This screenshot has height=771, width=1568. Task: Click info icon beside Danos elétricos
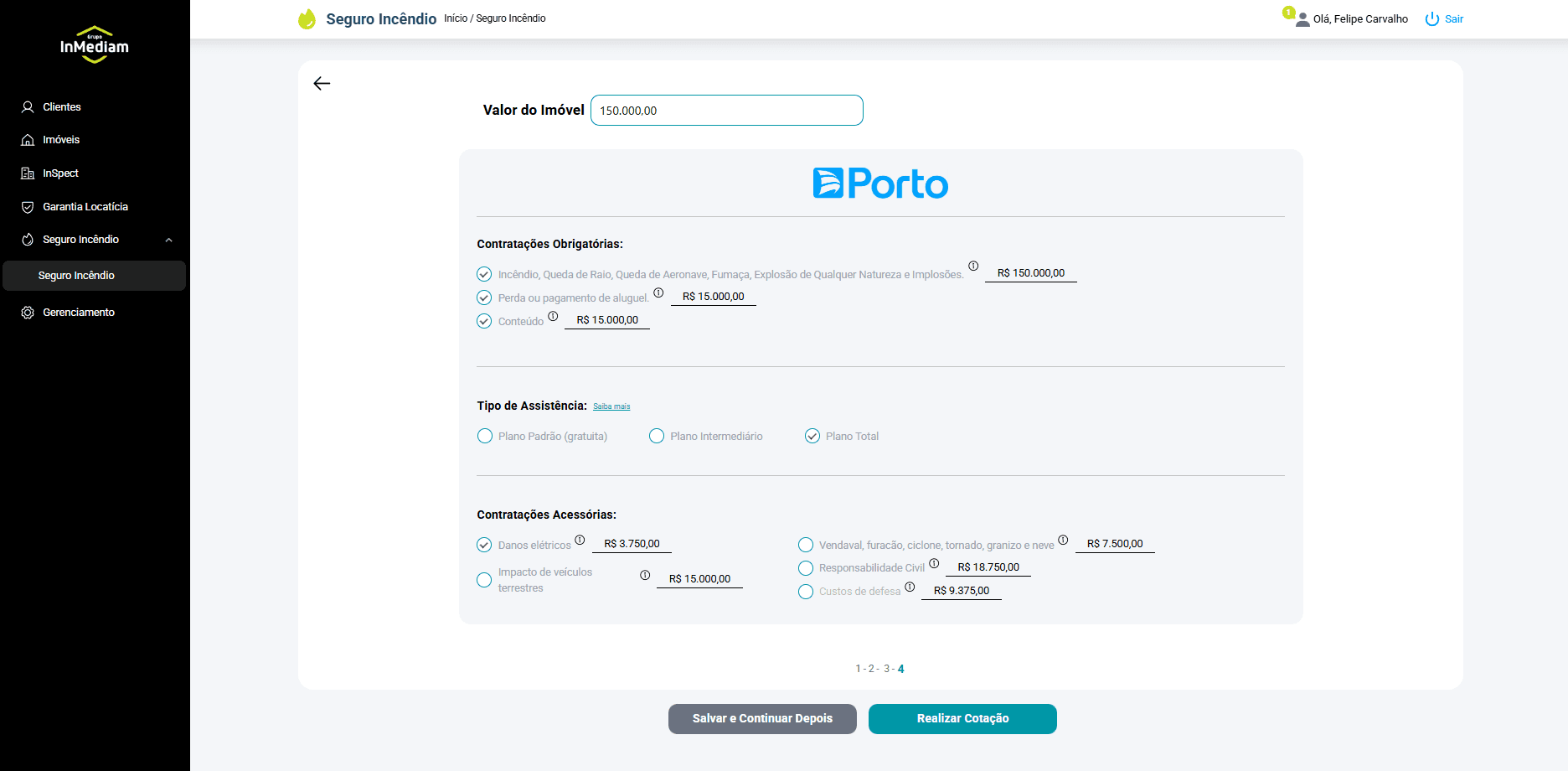tap(580, 540)
